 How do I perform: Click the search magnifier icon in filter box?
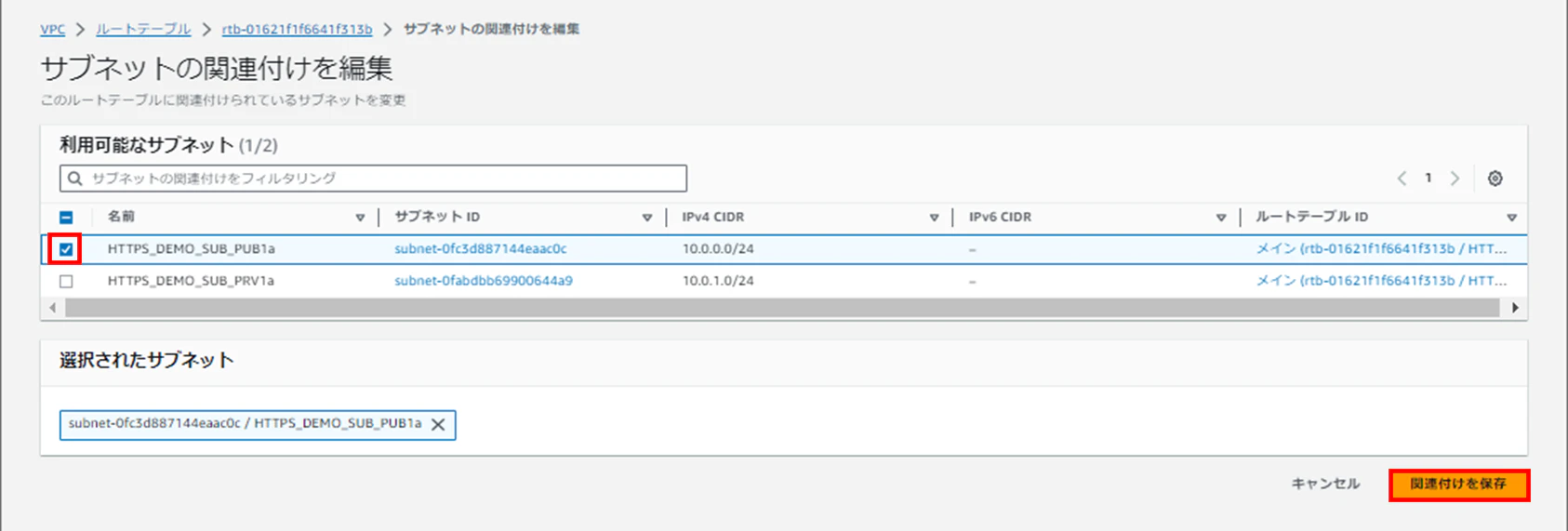tap(75, 179)
